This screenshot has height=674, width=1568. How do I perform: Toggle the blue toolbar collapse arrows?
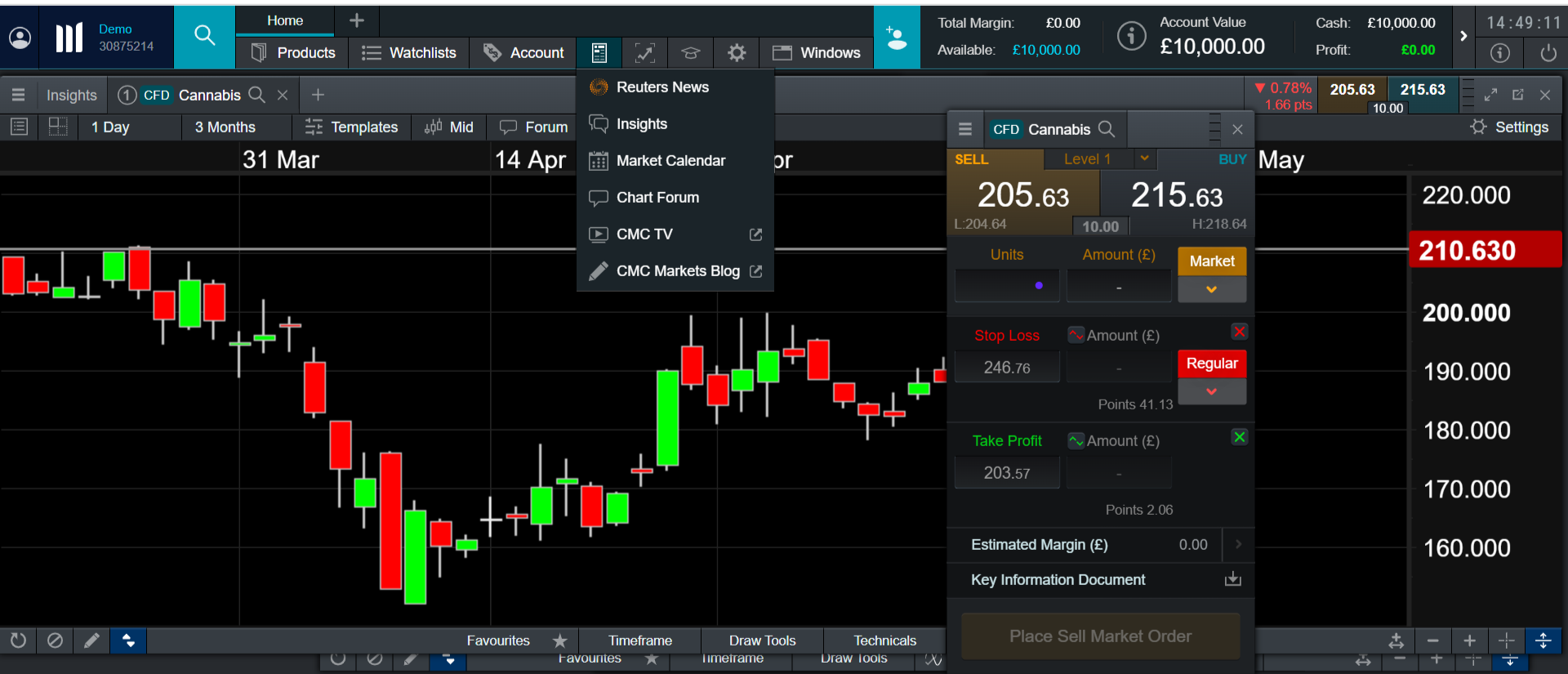(128, 641)
